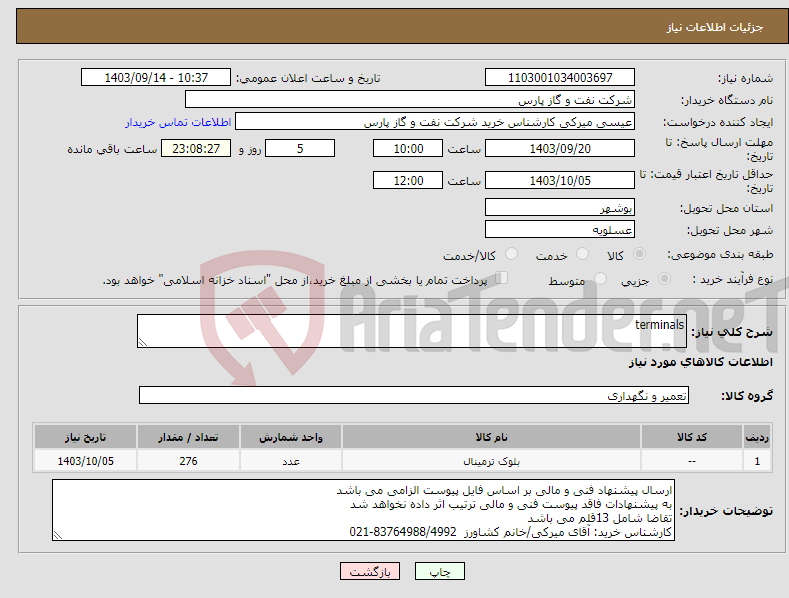Select the جزیی purchase type radio
This screenshot has width=789, height=598.
click(x=664, y=279)
